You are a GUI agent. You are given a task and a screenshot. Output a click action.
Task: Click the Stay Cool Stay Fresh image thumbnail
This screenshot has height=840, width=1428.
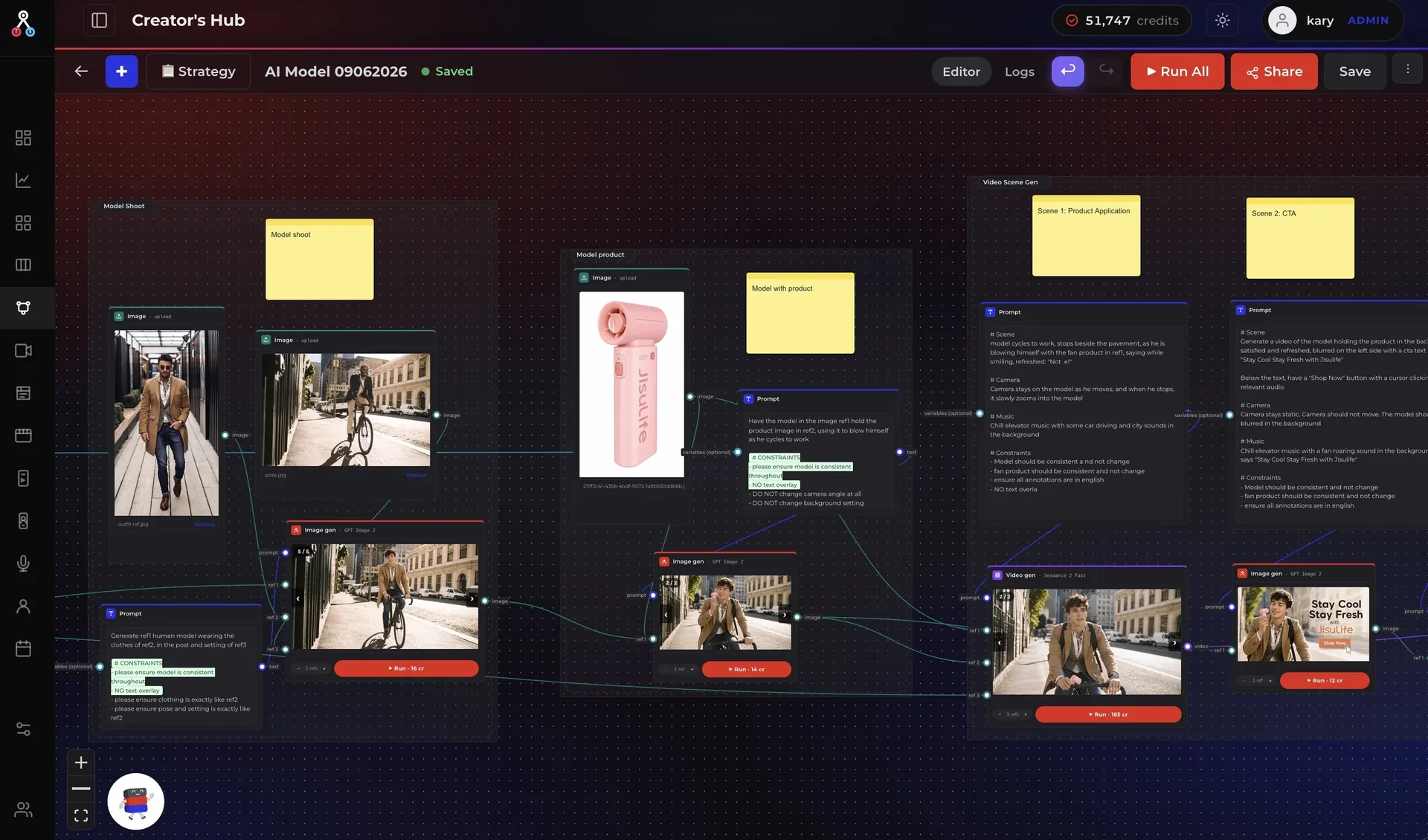1303,624
